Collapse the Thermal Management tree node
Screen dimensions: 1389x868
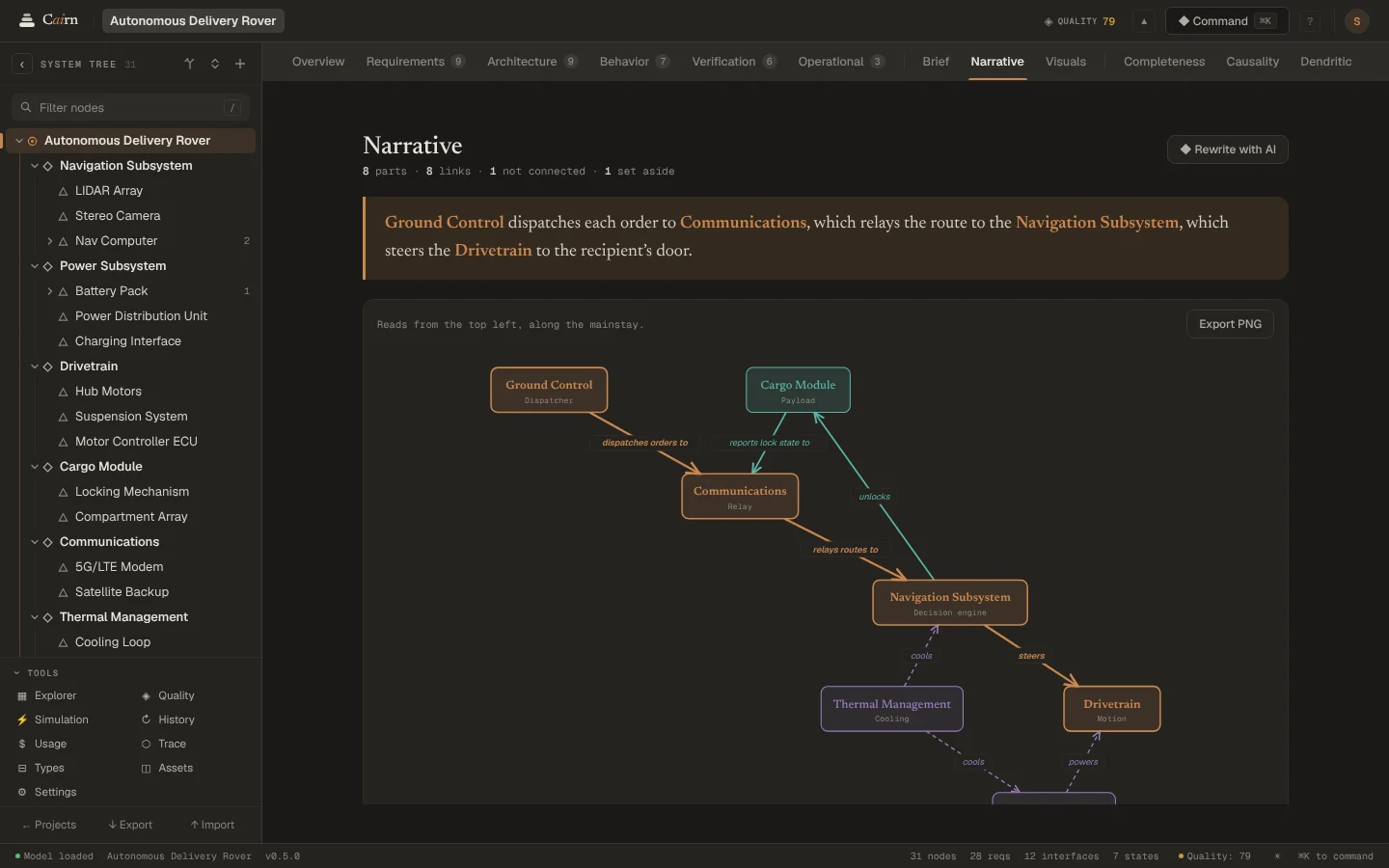click(x=35, y=617)
